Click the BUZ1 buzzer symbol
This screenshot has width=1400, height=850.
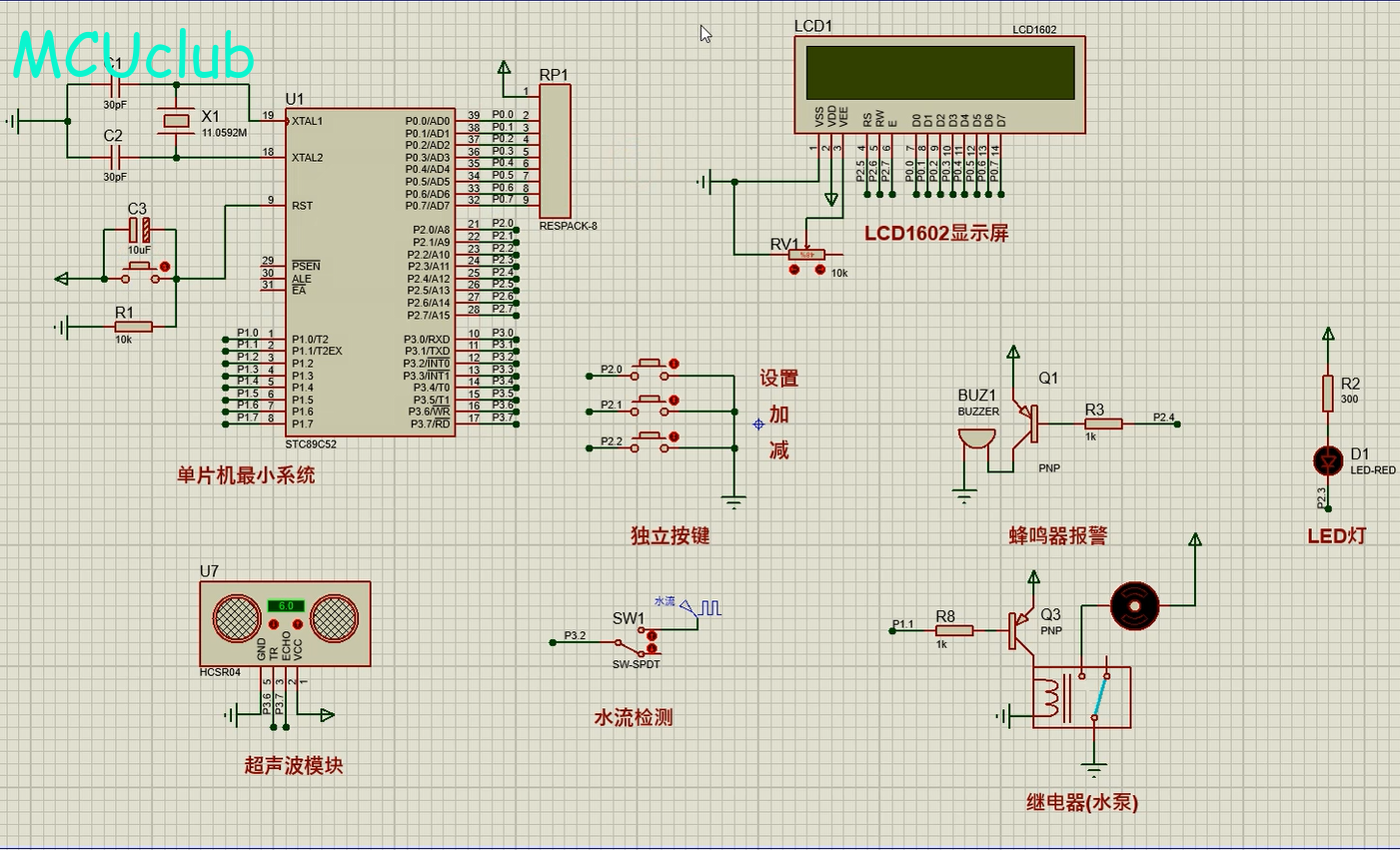pyautogui.click(x=976, y=439)
